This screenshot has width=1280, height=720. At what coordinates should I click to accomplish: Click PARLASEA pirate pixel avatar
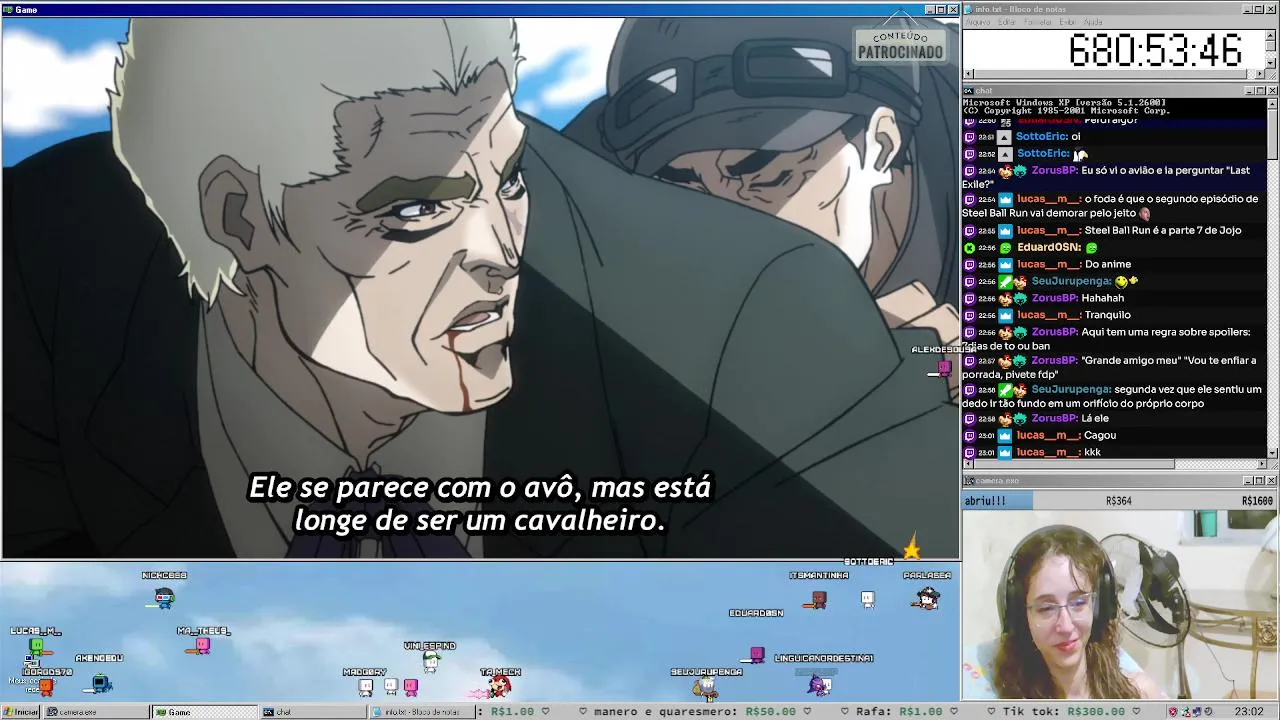[927, 598]
